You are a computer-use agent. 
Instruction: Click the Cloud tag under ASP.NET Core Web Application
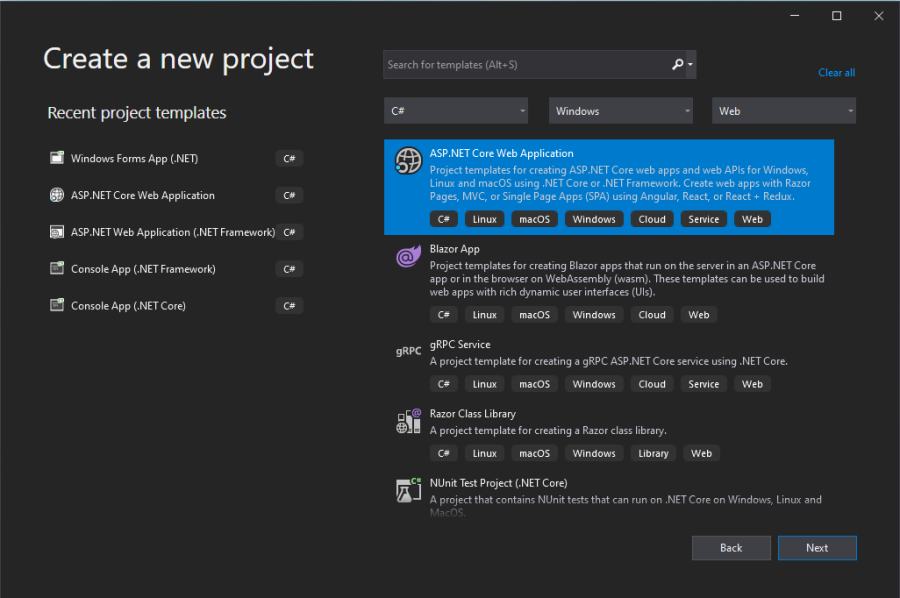click(x=652, y=219)
